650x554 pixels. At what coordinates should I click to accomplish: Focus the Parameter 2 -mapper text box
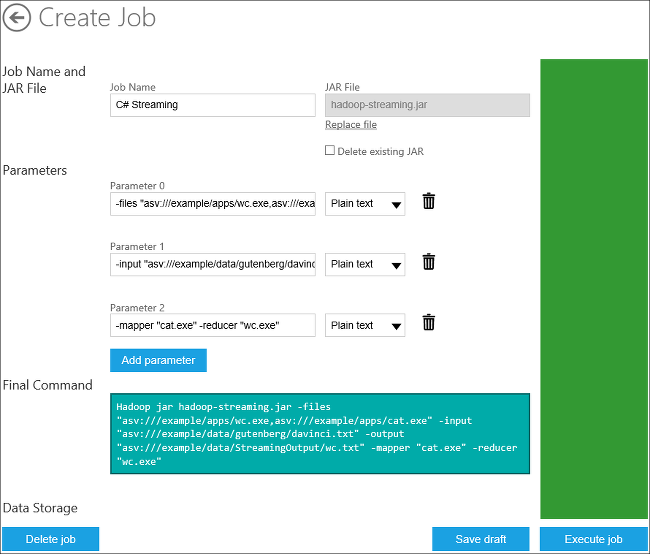(x=213, y=325)
